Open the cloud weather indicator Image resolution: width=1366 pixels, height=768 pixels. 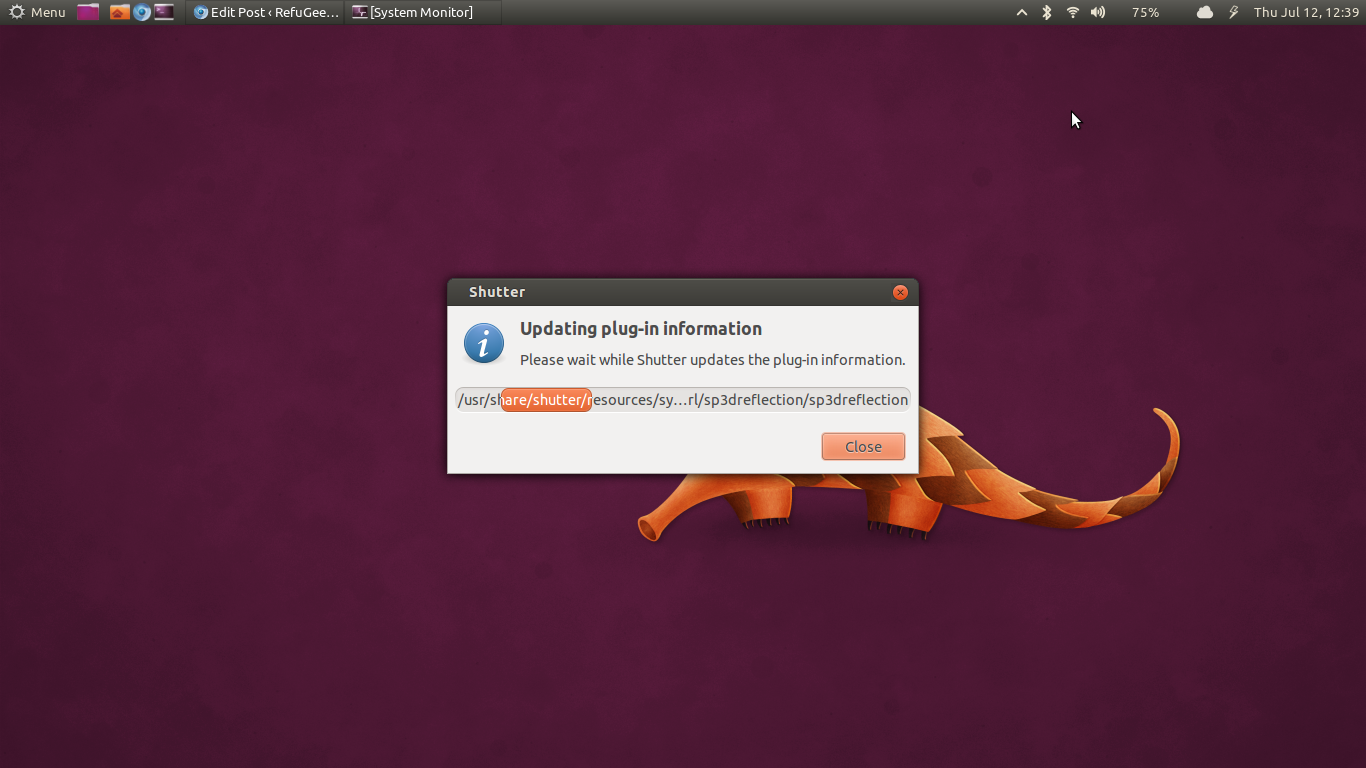(1204, 12)
